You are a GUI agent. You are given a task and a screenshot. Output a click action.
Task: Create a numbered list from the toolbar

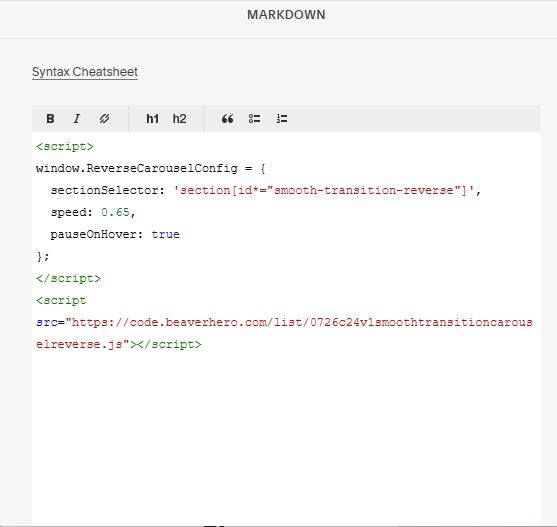[x=282, y=119]
